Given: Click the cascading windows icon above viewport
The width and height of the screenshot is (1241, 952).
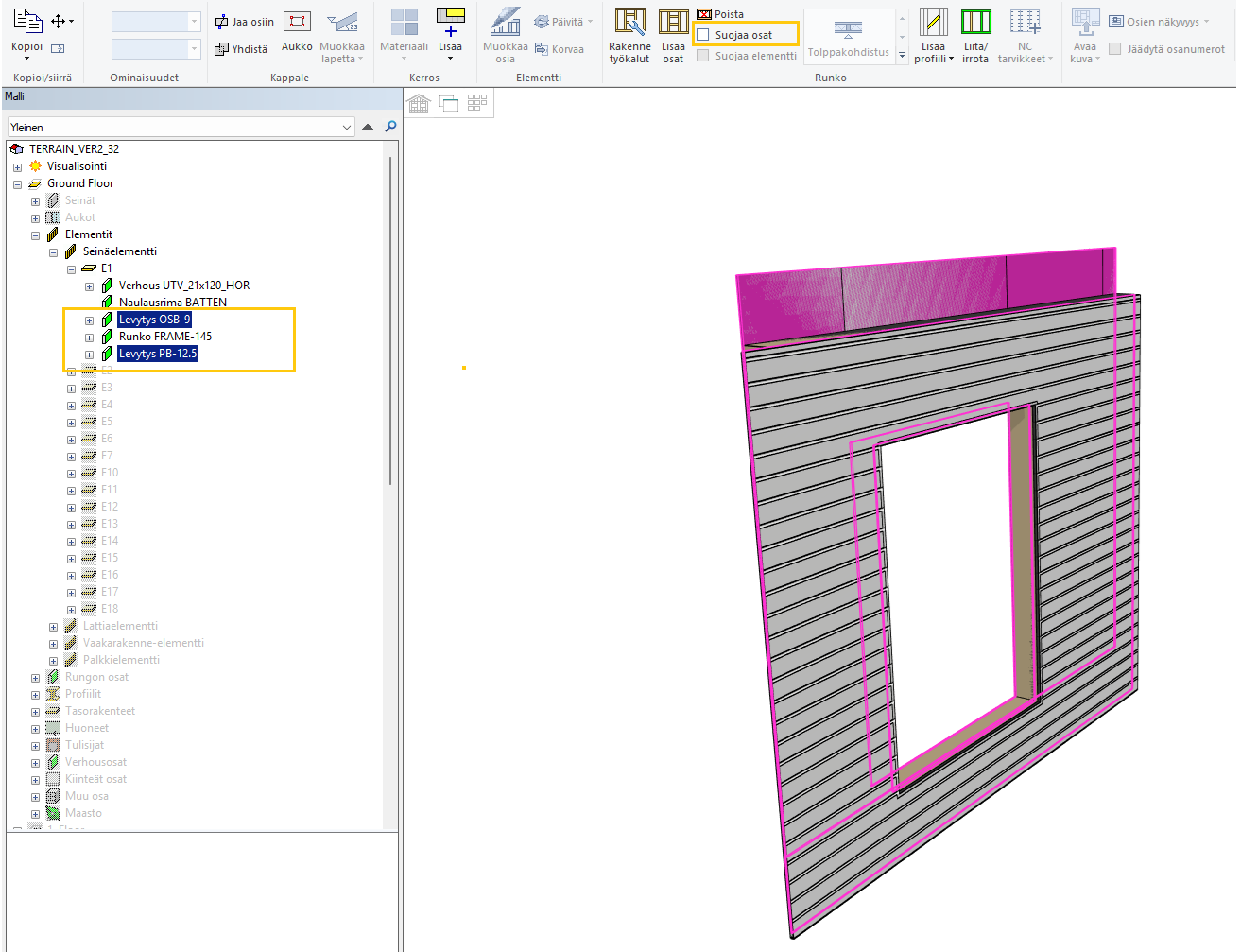Looking at the screenshot, I should pyautogui.click(x=448, y=102).
